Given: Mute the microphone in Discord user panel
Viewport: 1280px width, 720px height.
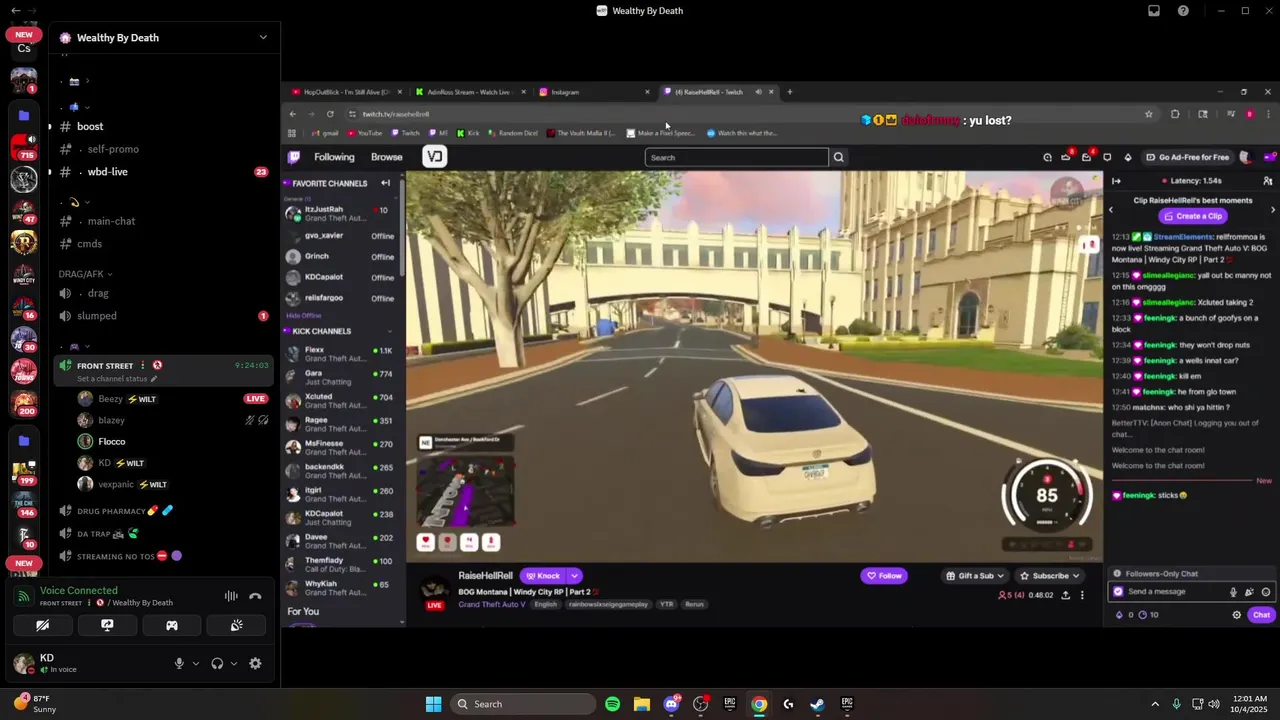Looking at the screenshot, I should tap(179, 663).
